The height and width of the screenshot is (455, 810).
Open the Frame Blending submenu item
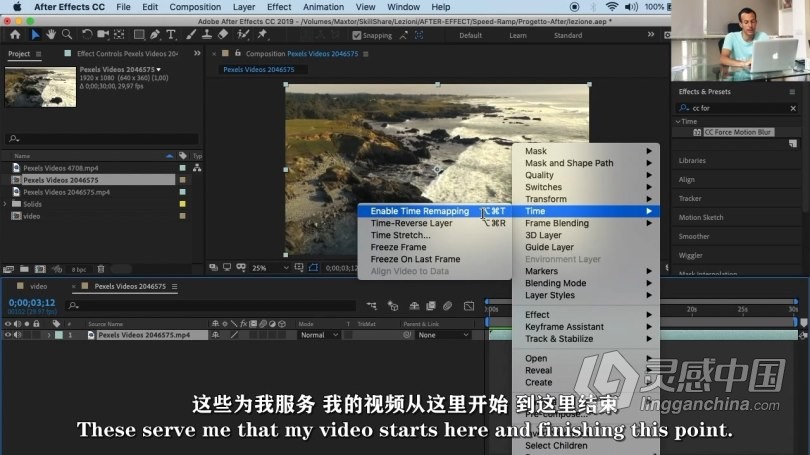(x=586, y=223)
